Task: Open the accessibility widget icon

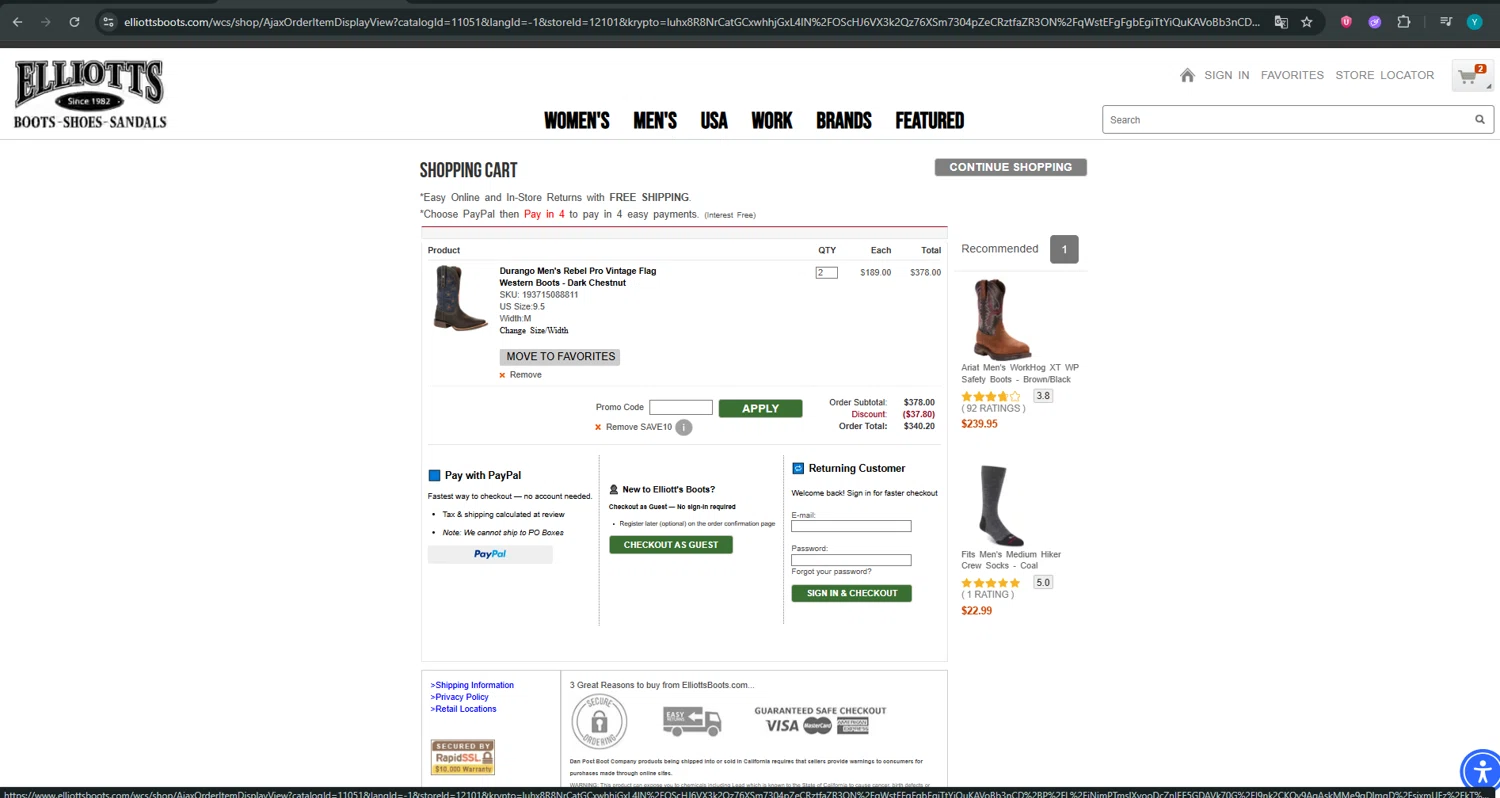Action: (x=1480, y=771)
